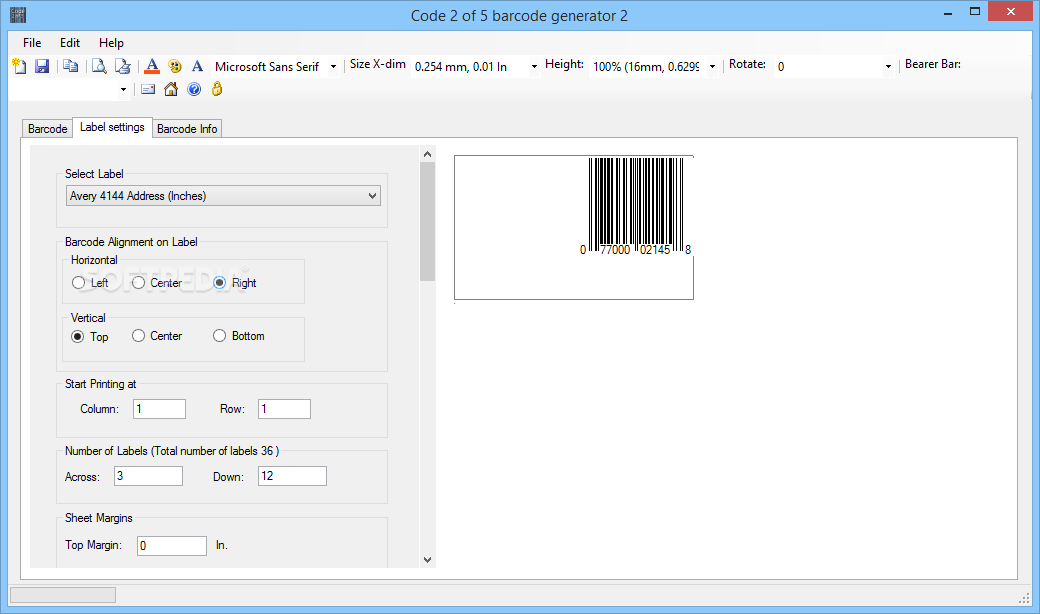The width and height of the screenshot is (1040, 614).
Task: Click the Column start printing field
Action: click(x=159, y=409)
